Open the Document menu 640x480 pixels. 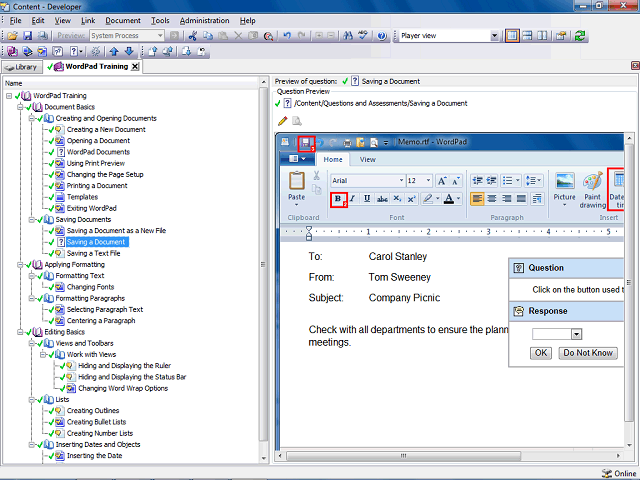(x=123, y=20)
